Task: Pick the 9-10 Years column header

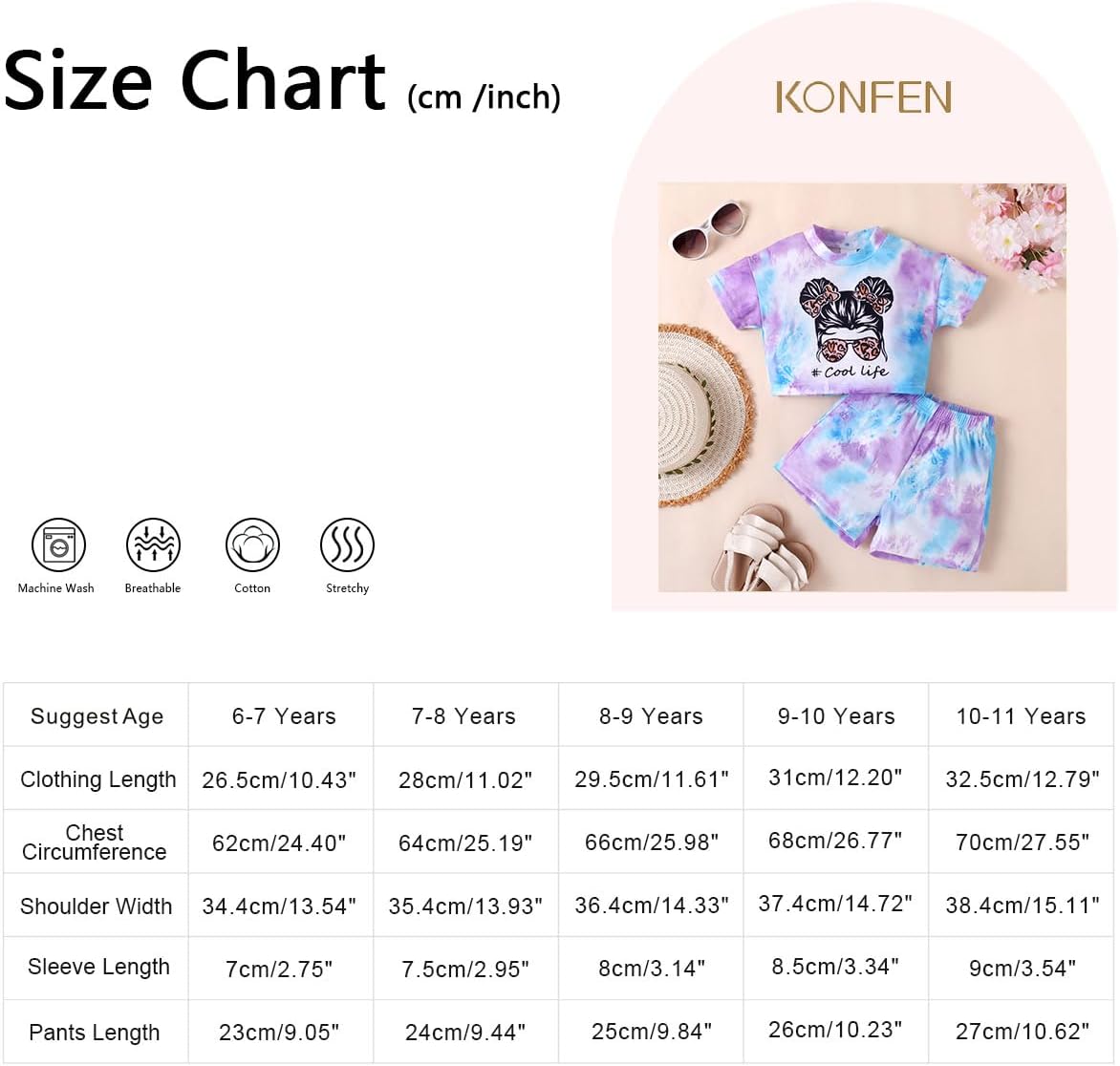Action: [x=836, y=716]
